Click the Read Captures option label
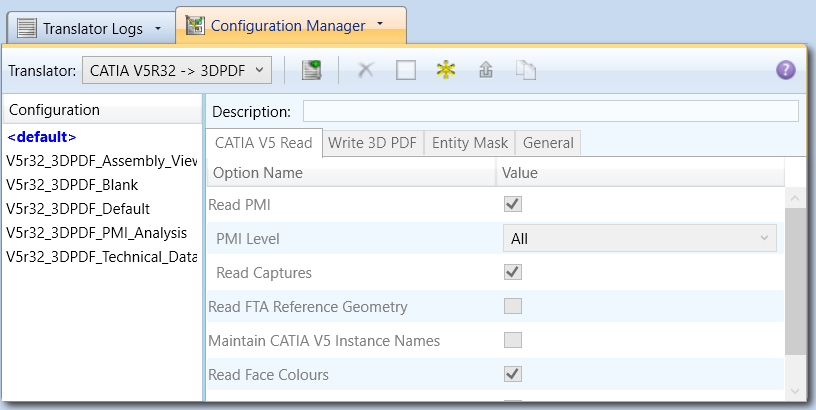 (x=264, y=273)
